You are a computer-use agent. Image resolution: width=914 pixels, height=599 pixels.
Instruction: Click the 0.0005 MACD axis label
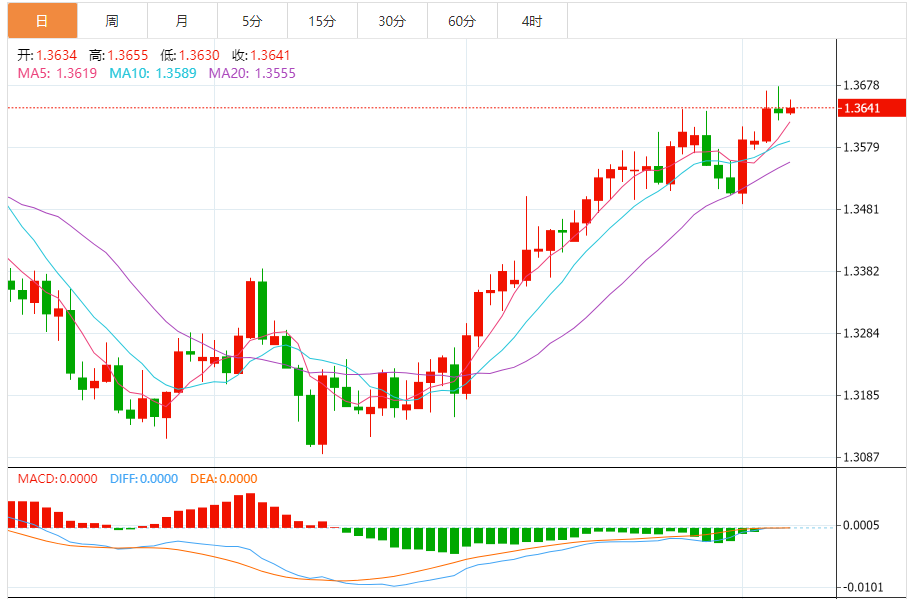pos(861,526)
